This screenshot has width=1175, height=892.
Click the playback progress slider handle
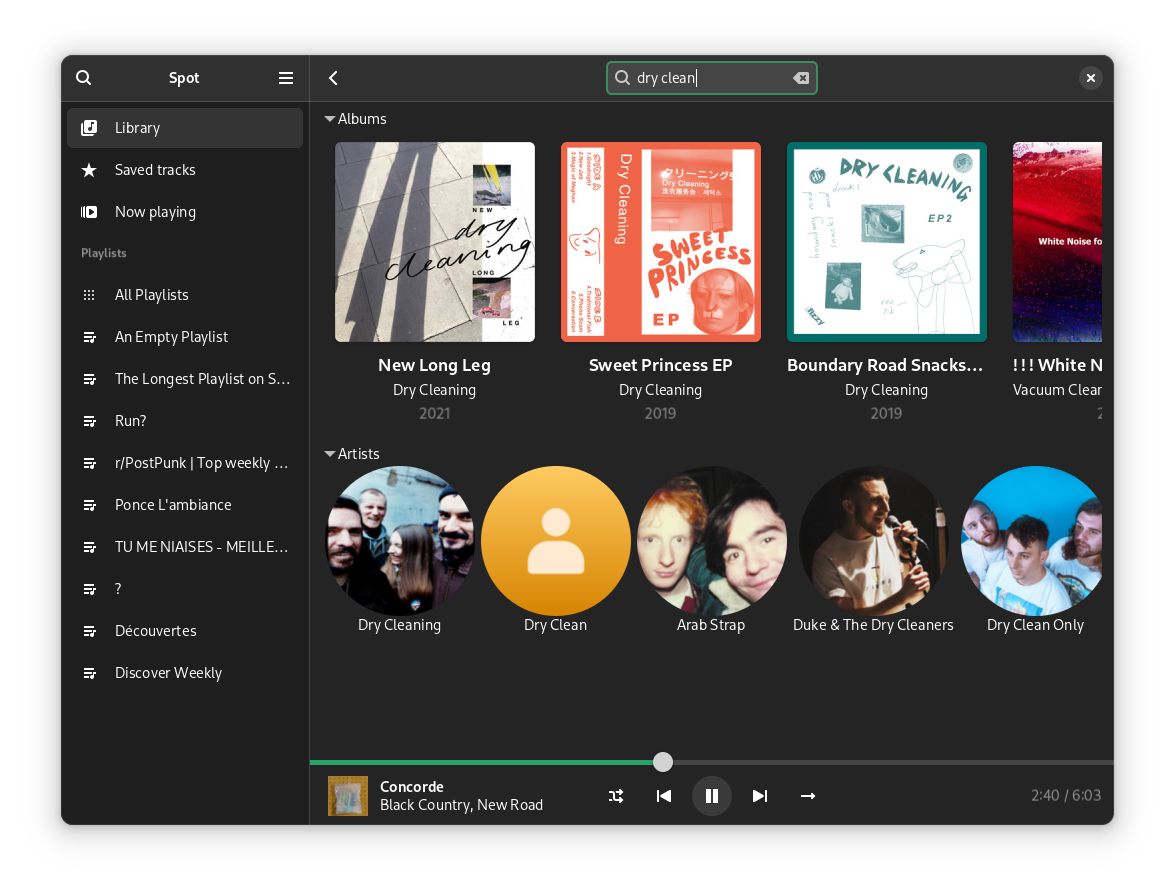click(663, 762)
